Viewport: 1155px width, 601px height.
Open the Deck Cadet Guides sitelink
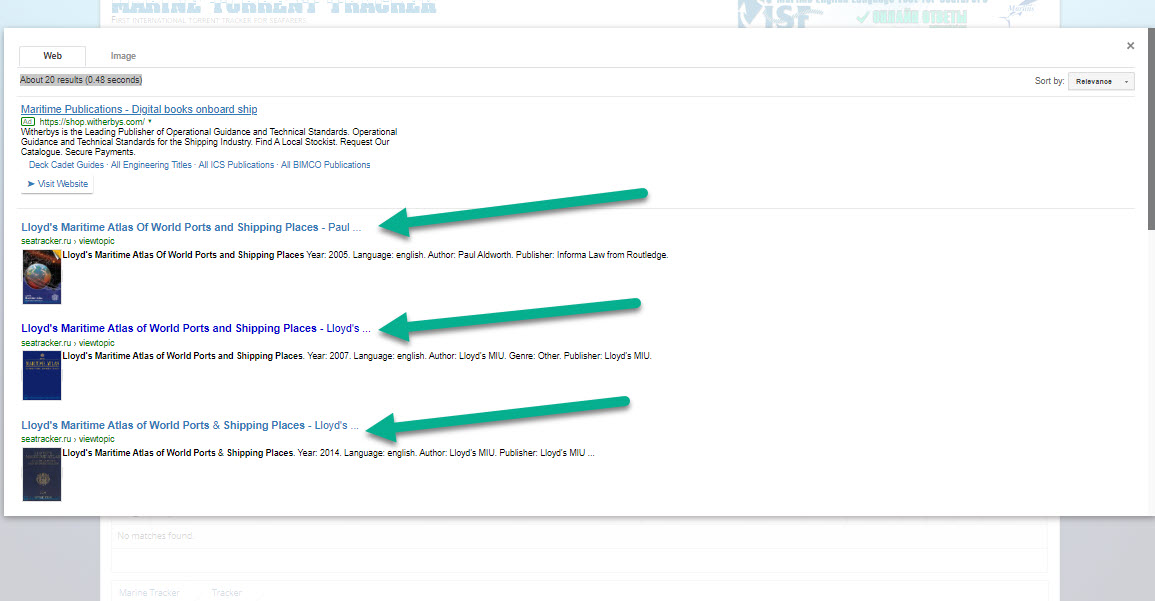click(x=66, y=165)
